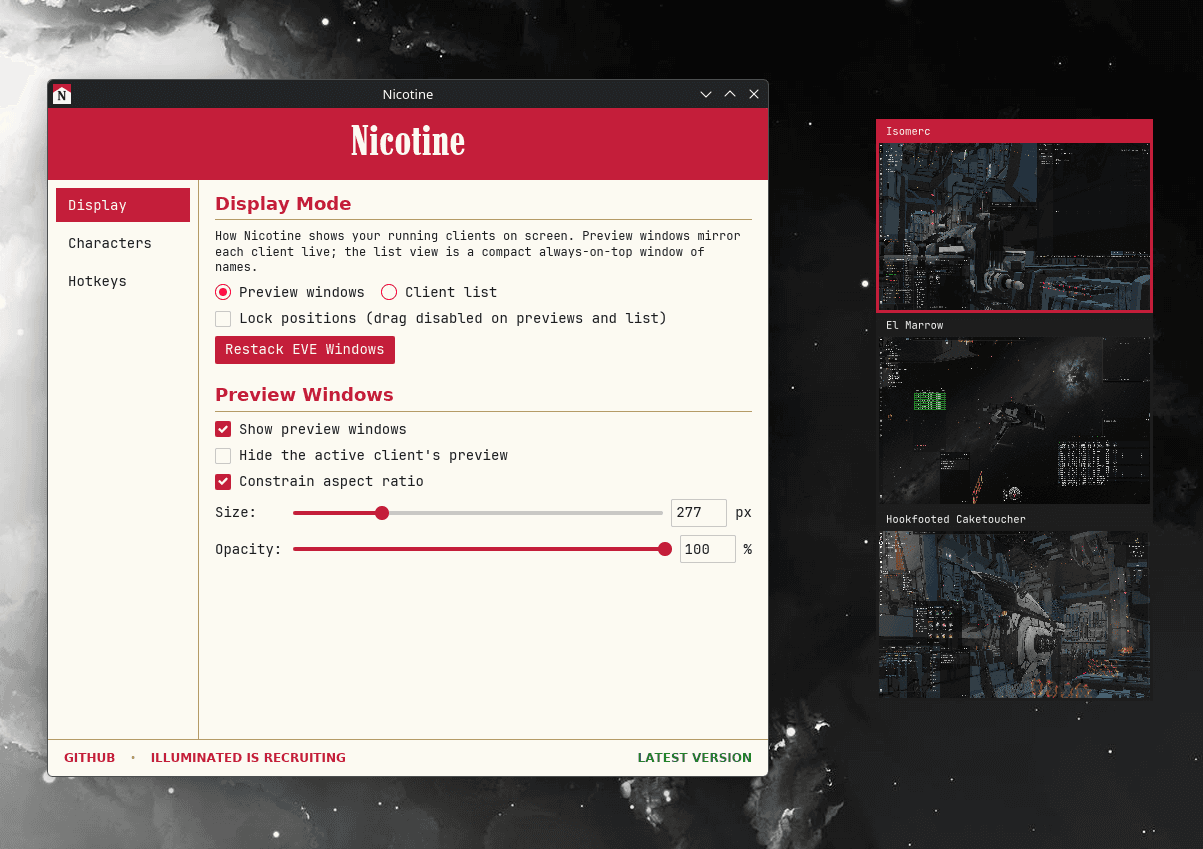Minimize the Nicotine window

706,94
